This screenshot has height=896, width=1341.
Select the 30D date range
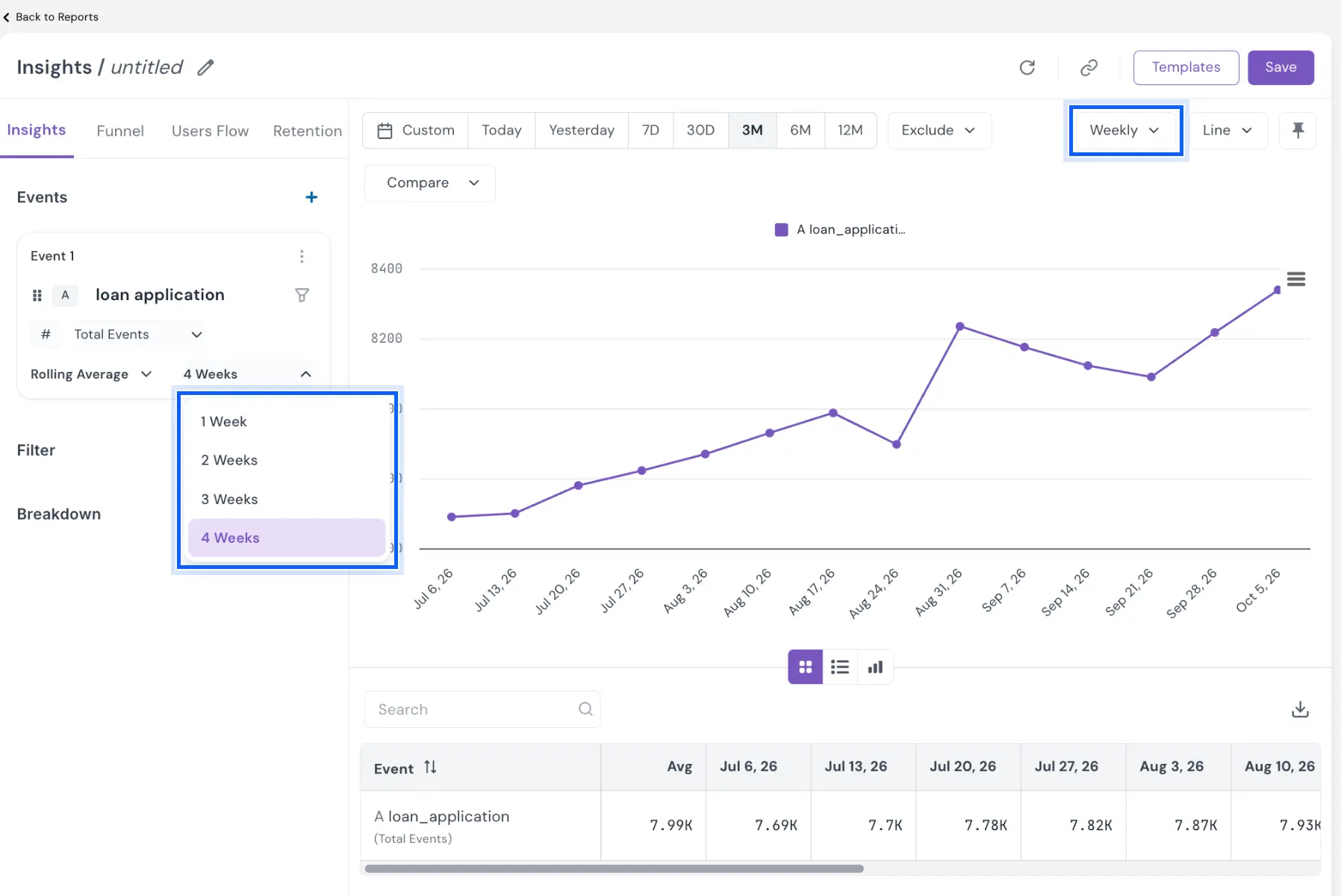click(x=700, y=131)
